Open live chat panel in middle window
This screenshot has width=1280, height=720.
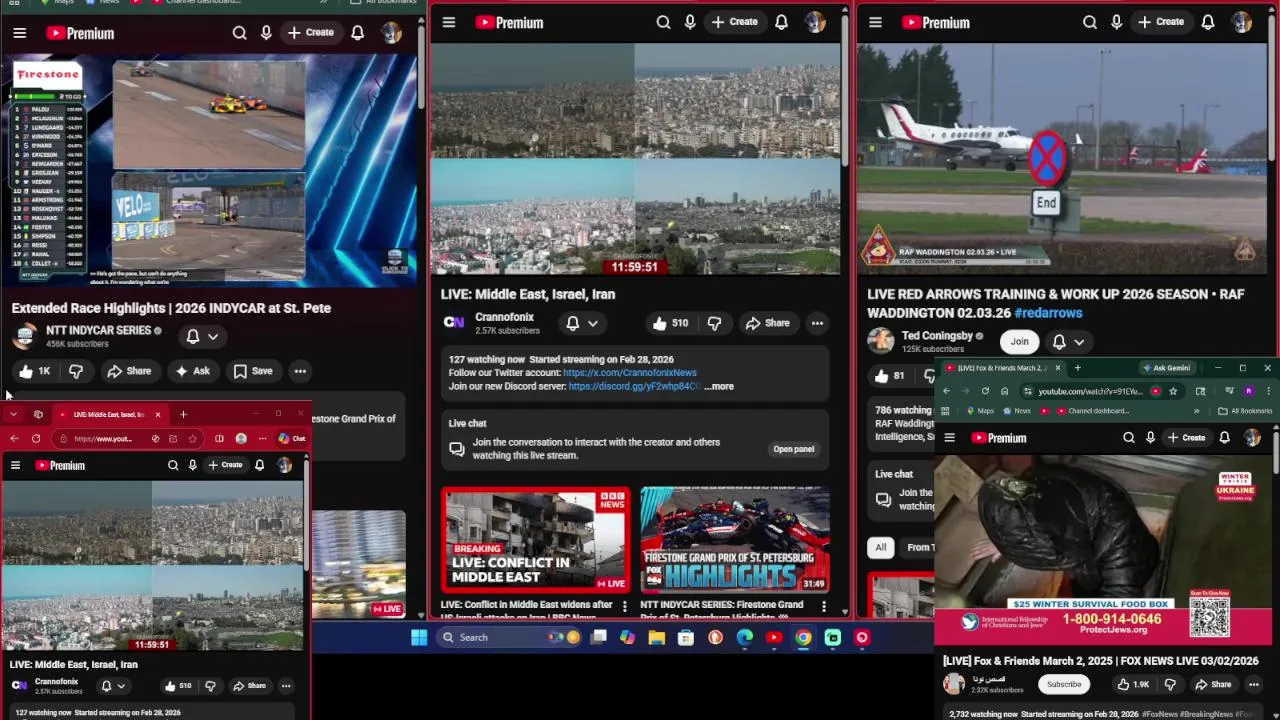click(x=794, y=449)
